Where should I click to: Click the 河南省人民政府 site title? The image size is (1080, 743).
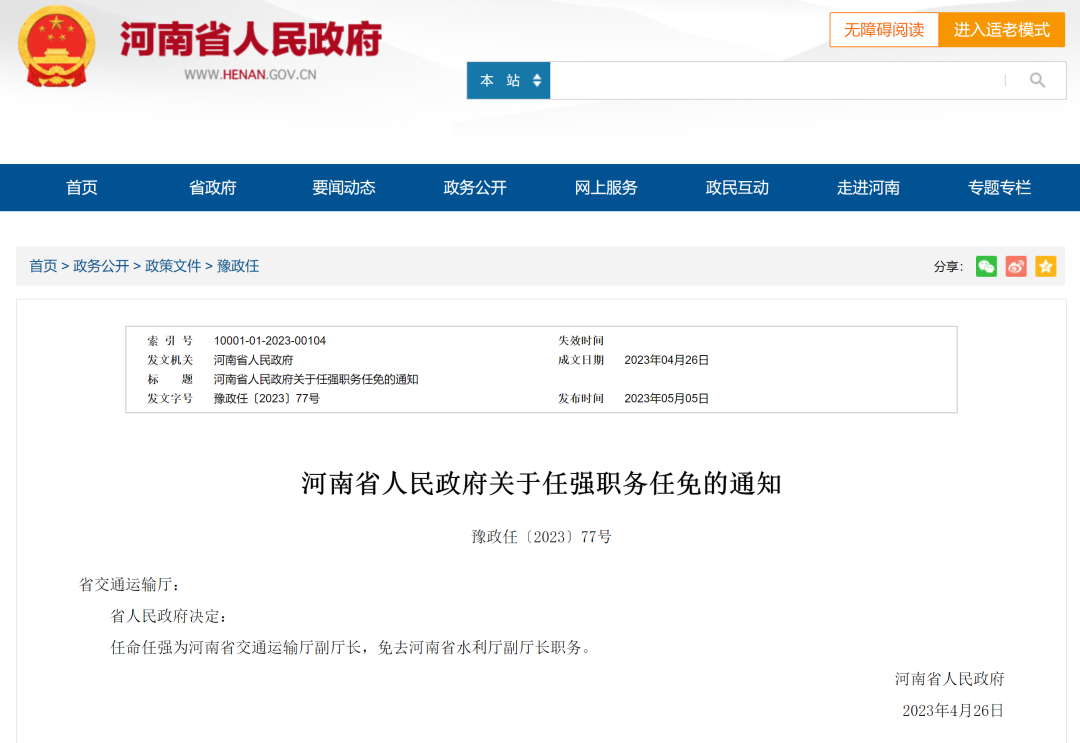point(251,39)
